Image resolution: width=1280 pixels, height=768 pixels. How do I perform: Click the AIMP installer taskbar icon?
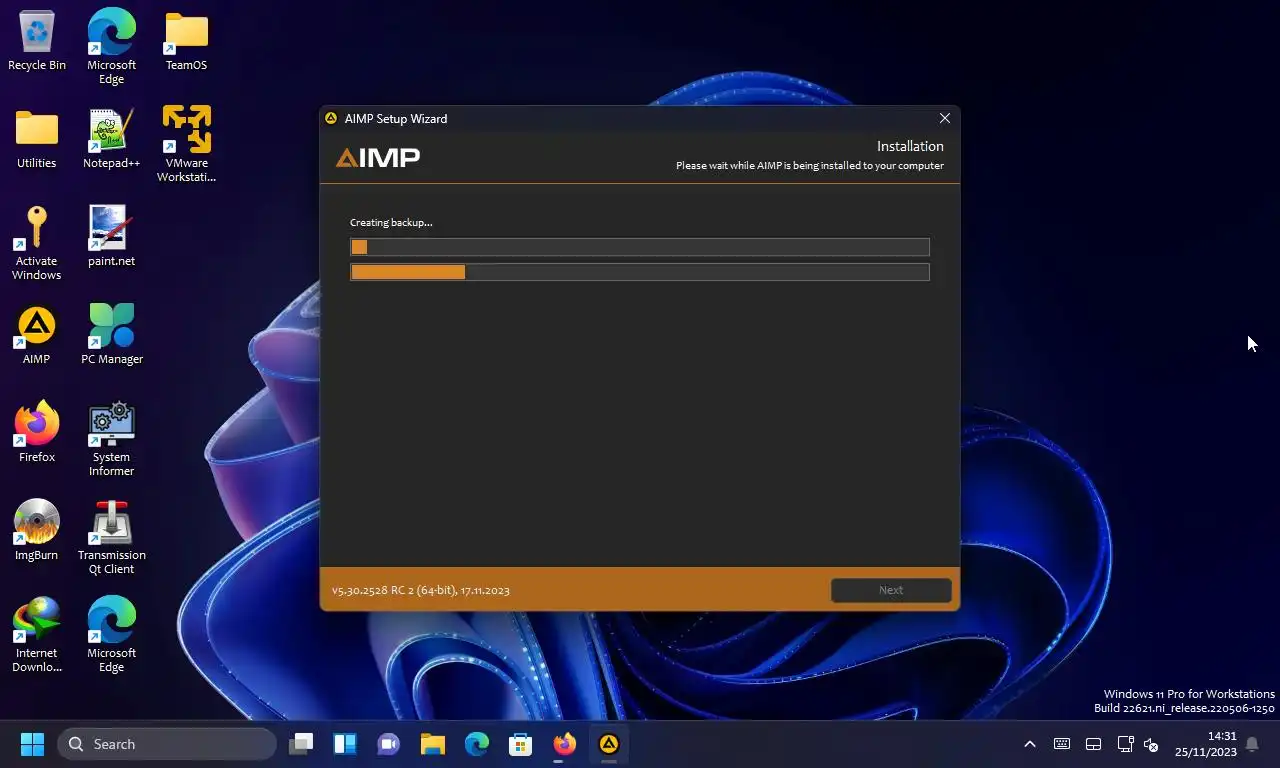pyautogui.click(x=609, y=744)
